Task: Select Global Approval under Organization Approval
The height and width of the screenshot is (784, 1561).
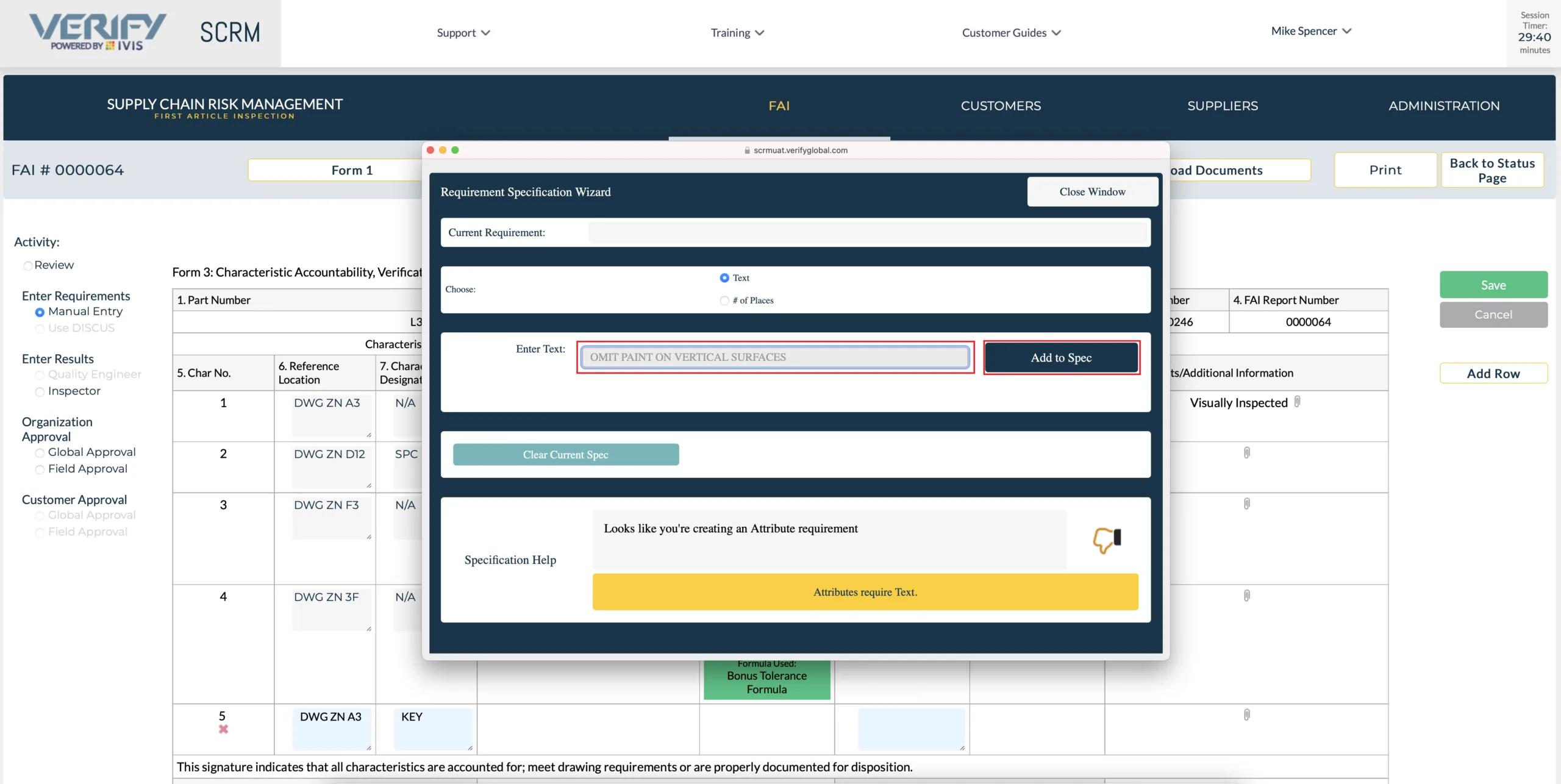Action: 40,453
